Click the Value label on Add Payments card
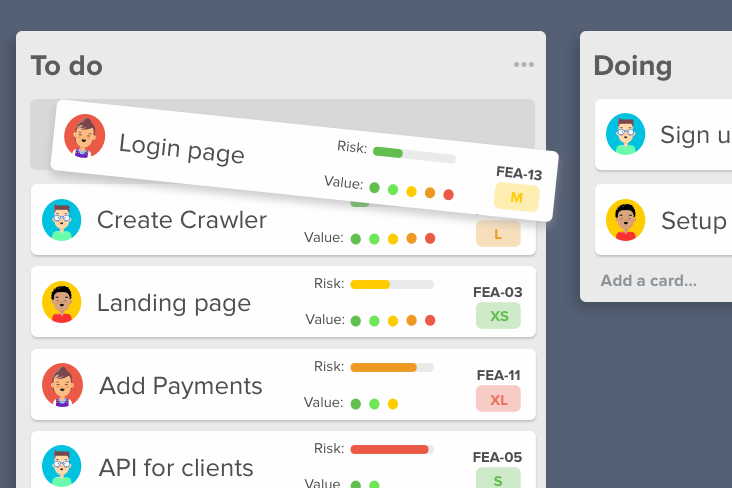The height and width of the screenshot is (488, 732). [x=324, y=403]
